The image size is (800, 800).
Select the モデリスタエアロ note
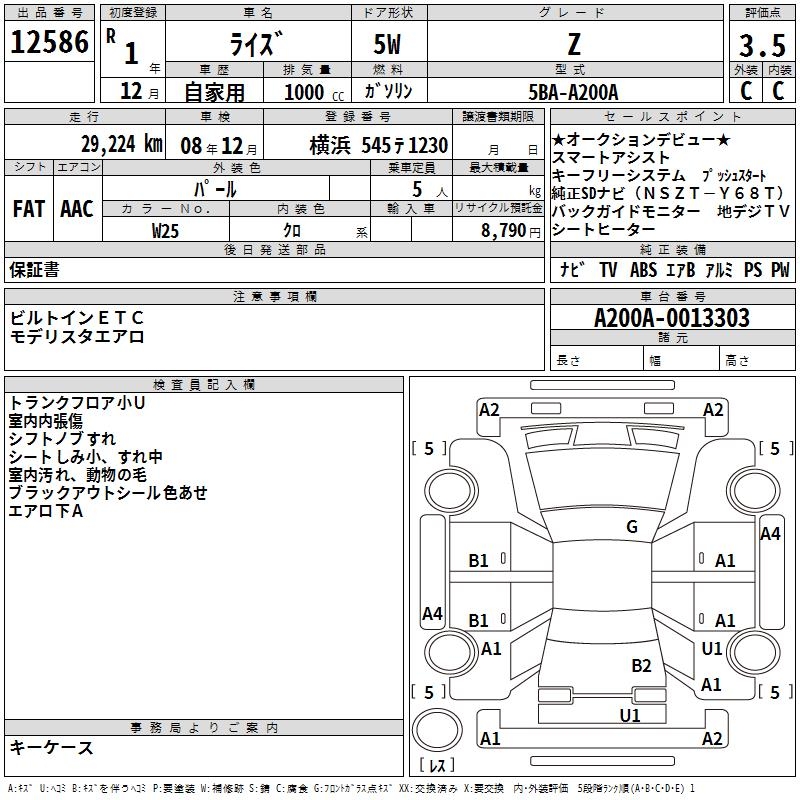(x=77, y=337)
